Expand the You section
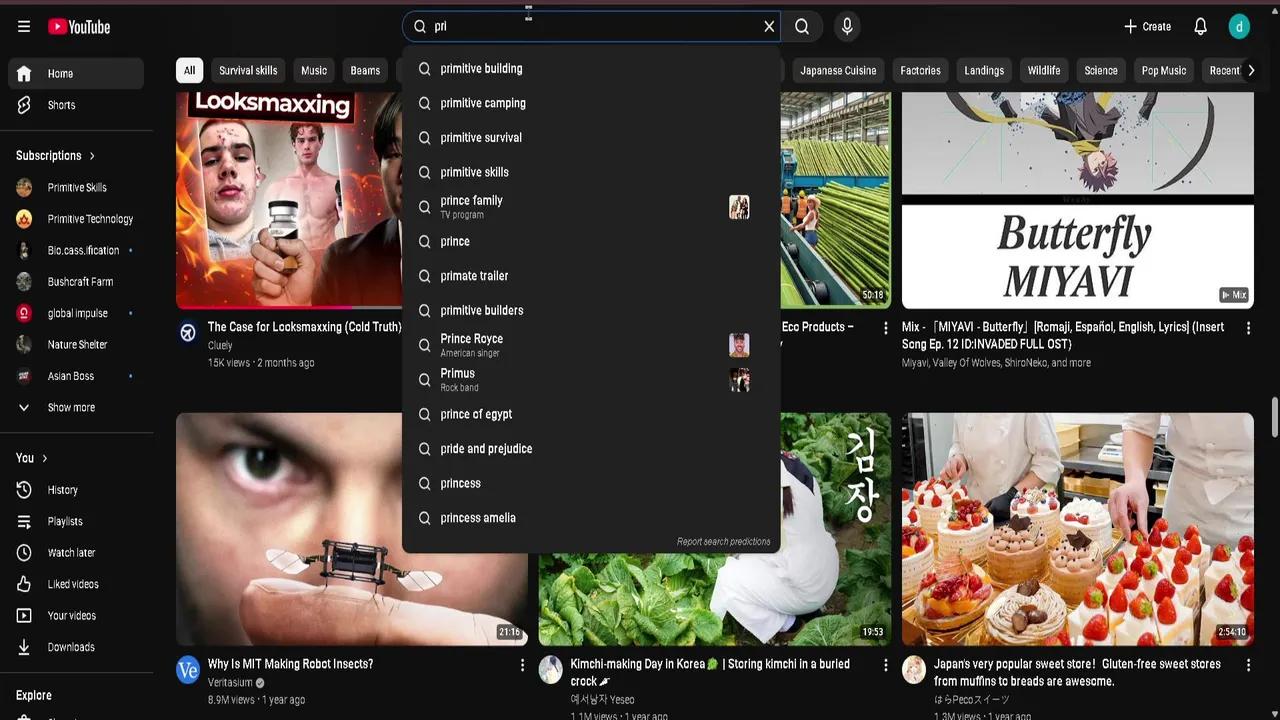Image resolution: width=1280 pixels, height=720 pixels. click(32, 458)
